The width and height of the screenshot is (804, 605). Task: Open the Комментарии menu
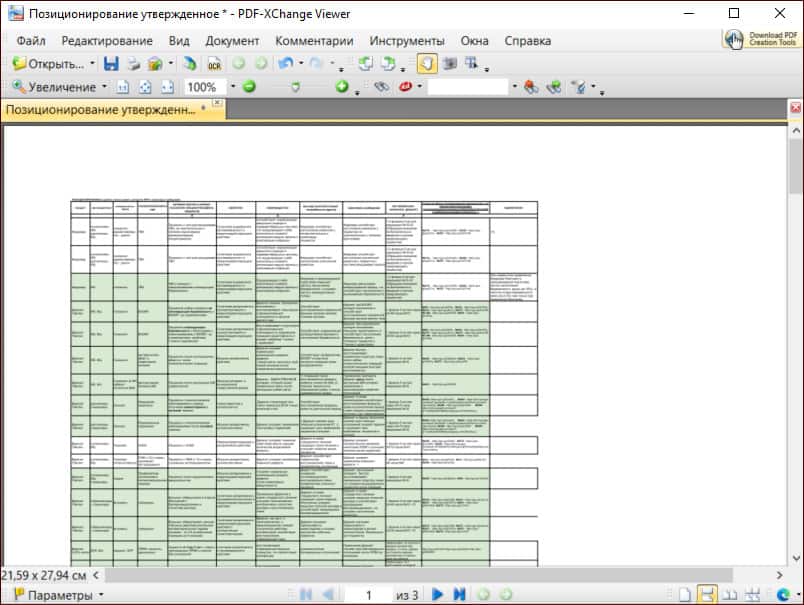pyautogui.click(x=314, y=41)
